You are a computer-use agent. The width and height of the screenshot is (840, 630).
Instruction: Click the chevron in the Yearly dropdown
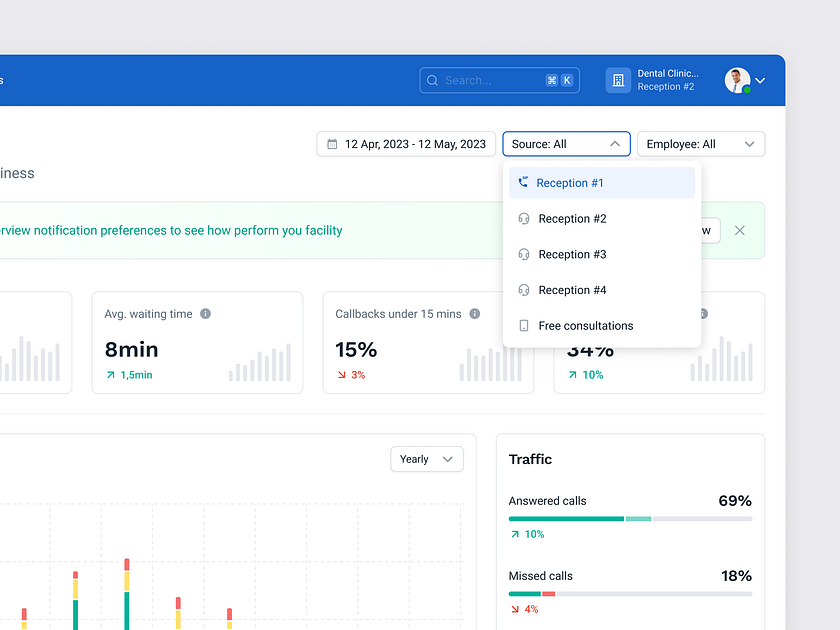click(448, 459)
